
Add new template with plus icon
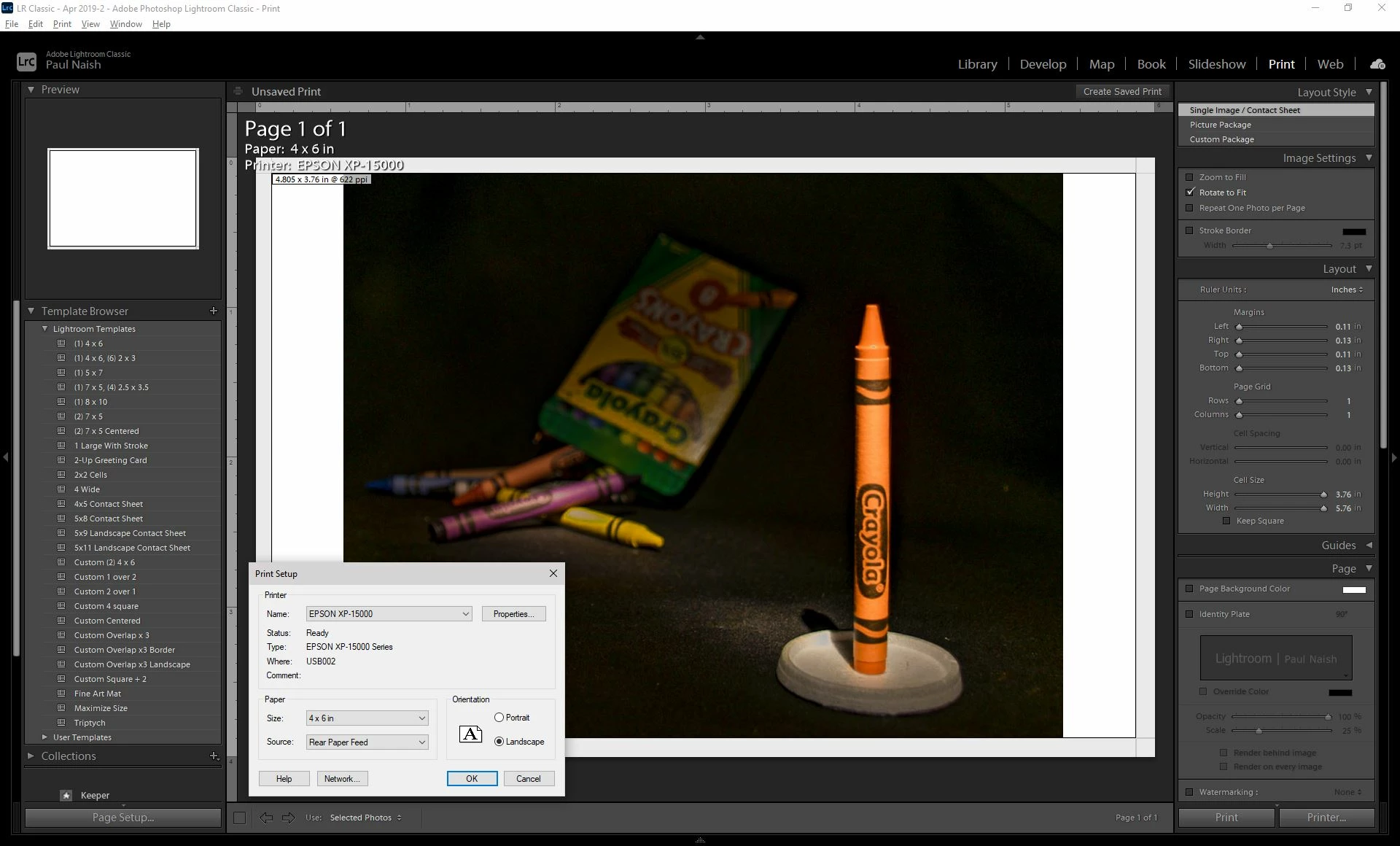tap(214, 311)
